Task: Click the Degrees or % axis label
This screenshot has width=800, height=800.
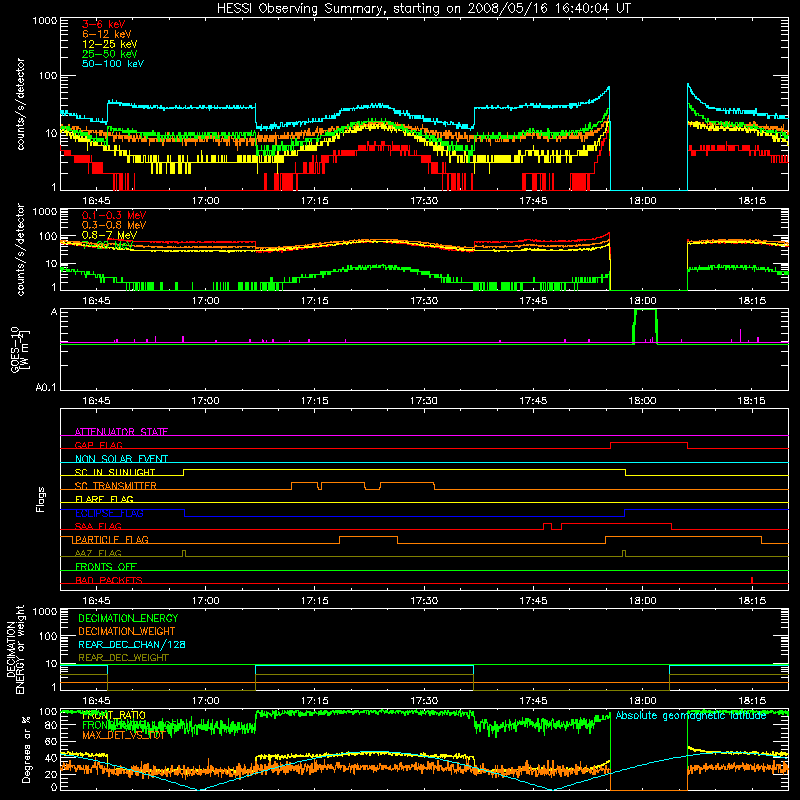Action: coord(26,749)
